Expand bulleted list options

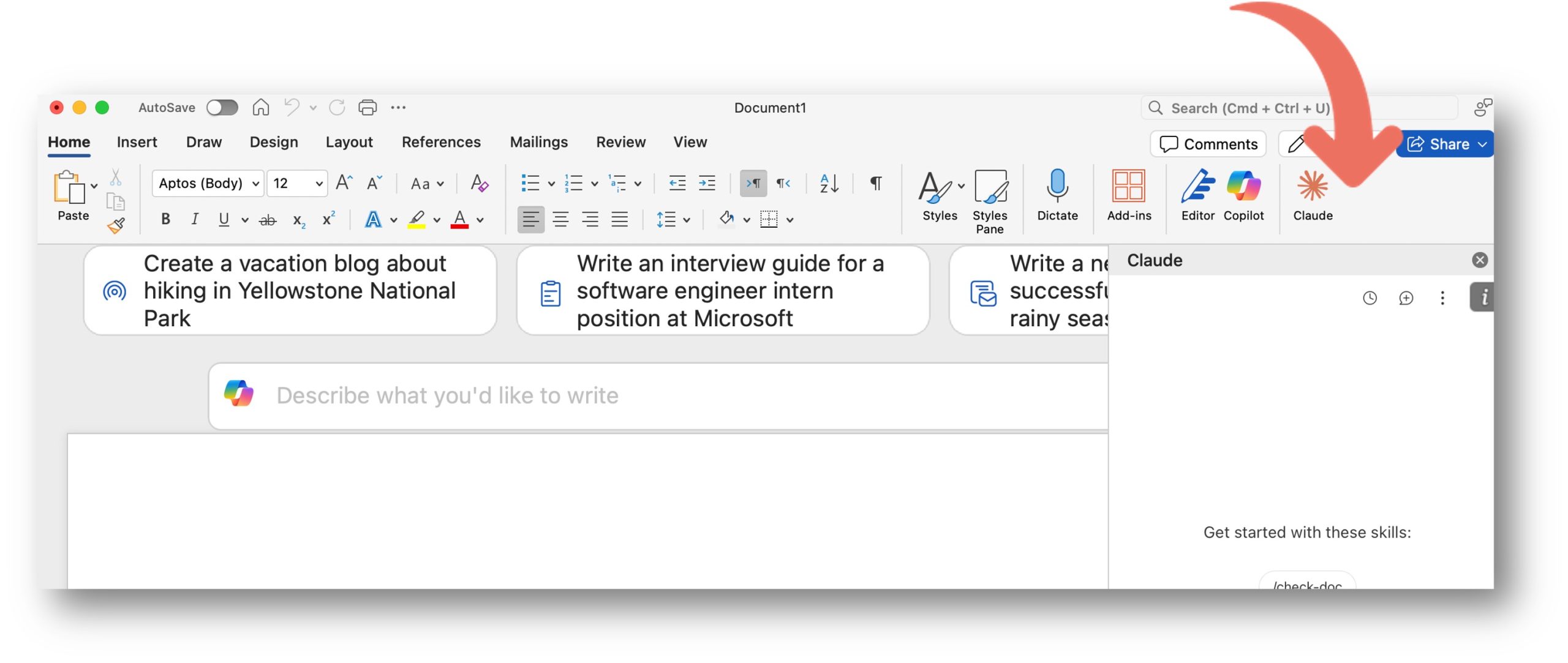[551, 184]
